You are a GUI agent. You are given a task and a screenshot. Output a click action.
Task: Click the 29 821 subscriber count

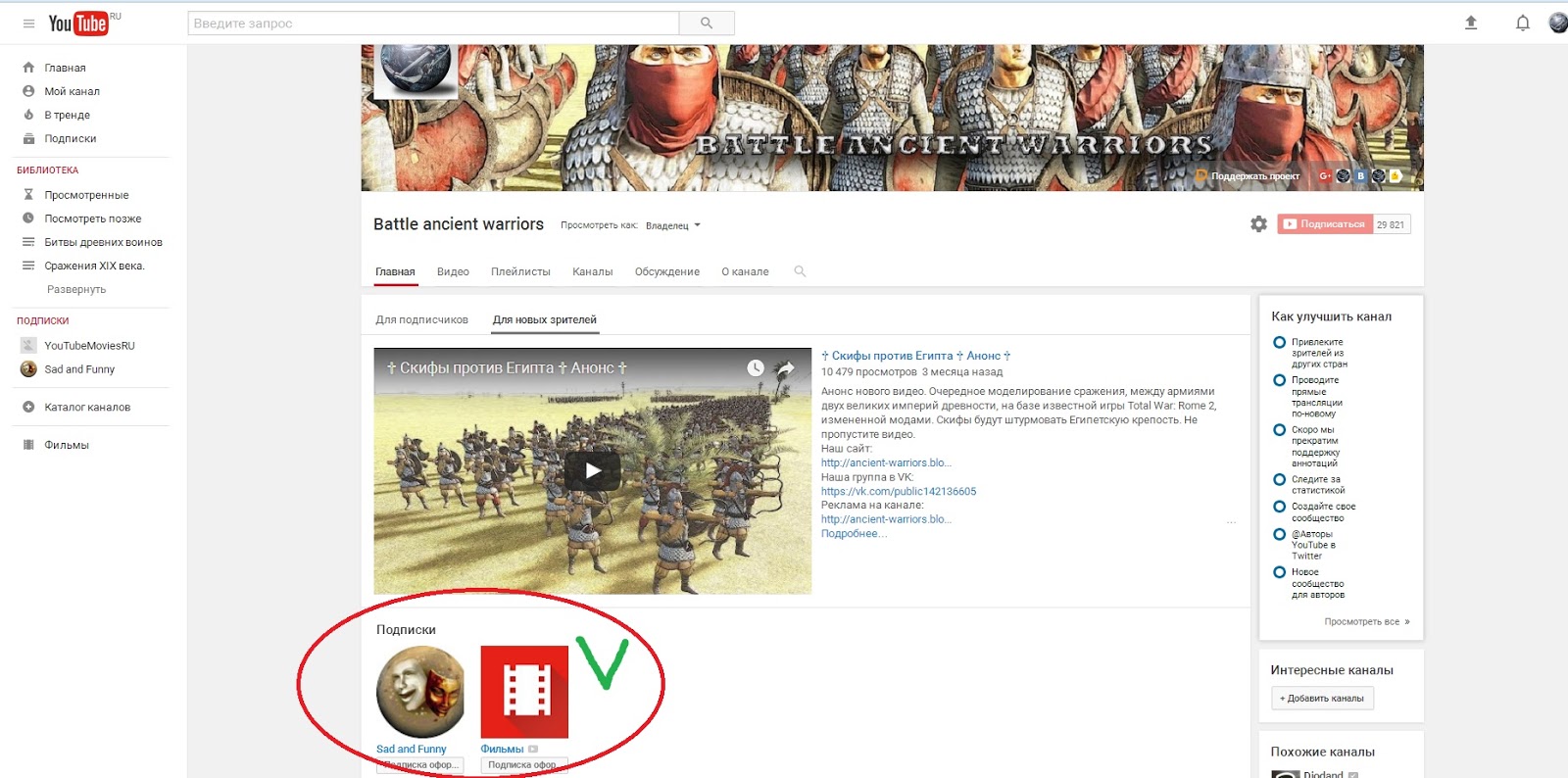pyautogui.click(x=1391, y=224)
